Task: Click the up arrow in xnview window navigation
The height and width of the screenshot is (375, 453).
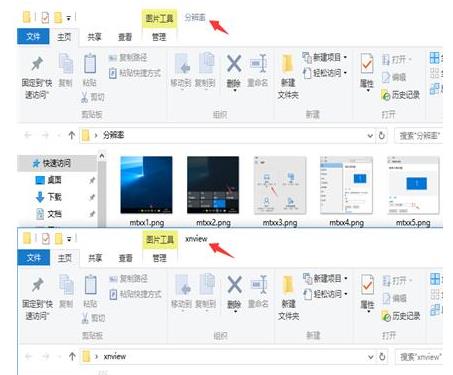Action: 72,357
